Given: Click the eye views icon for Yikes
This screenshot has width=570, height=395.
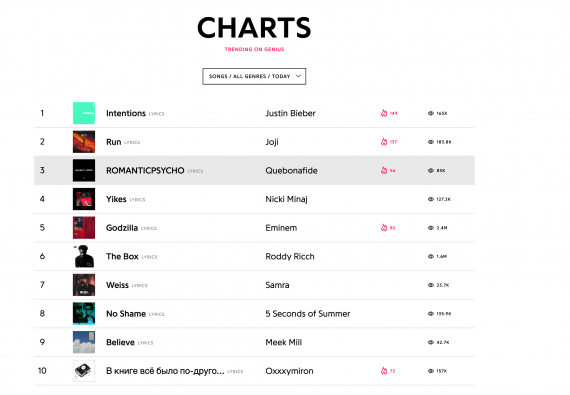Looking at the screenshot, I should coord(431,199).
